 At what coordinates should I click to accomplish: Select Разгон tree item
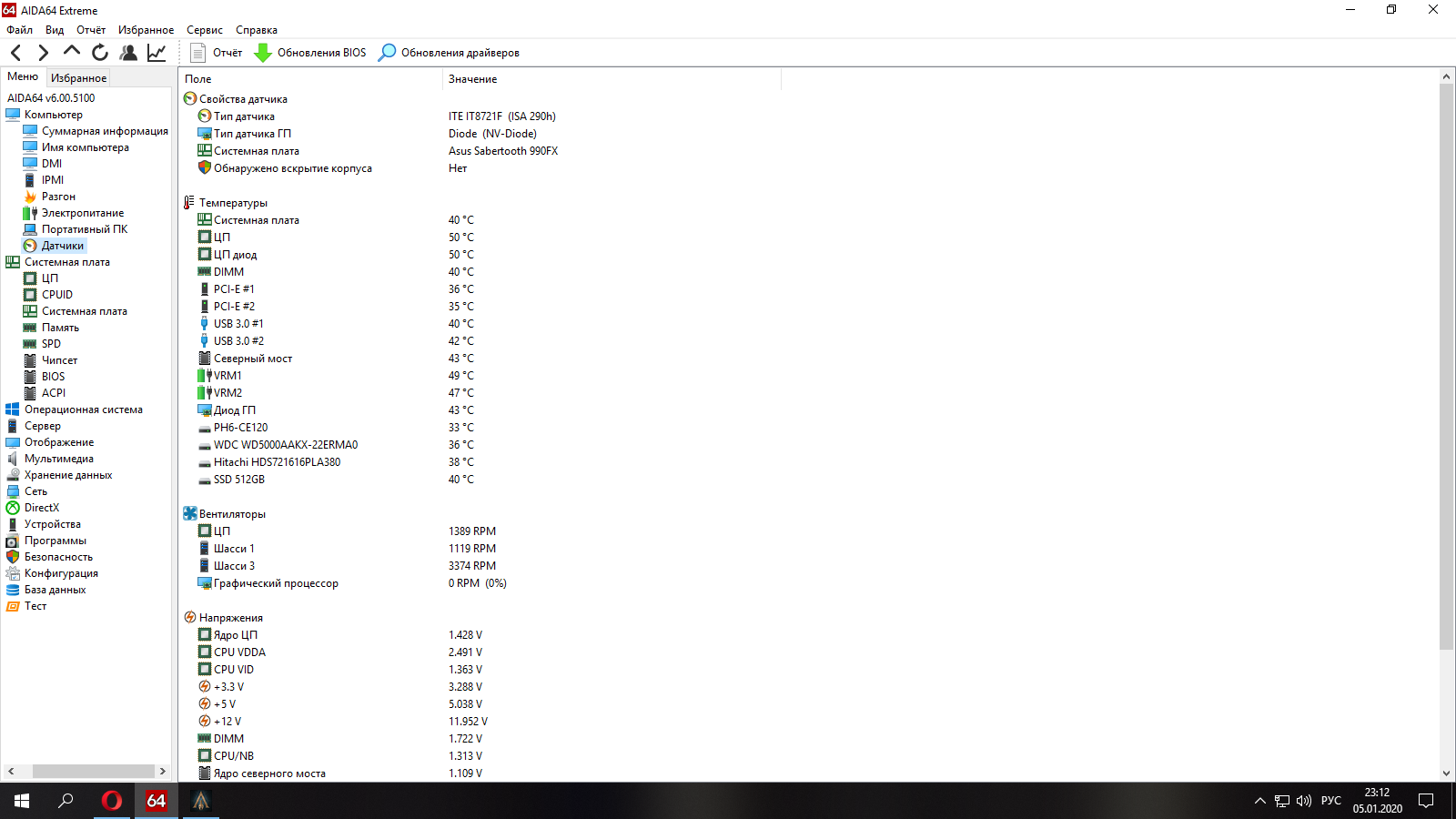coord(58,197)
